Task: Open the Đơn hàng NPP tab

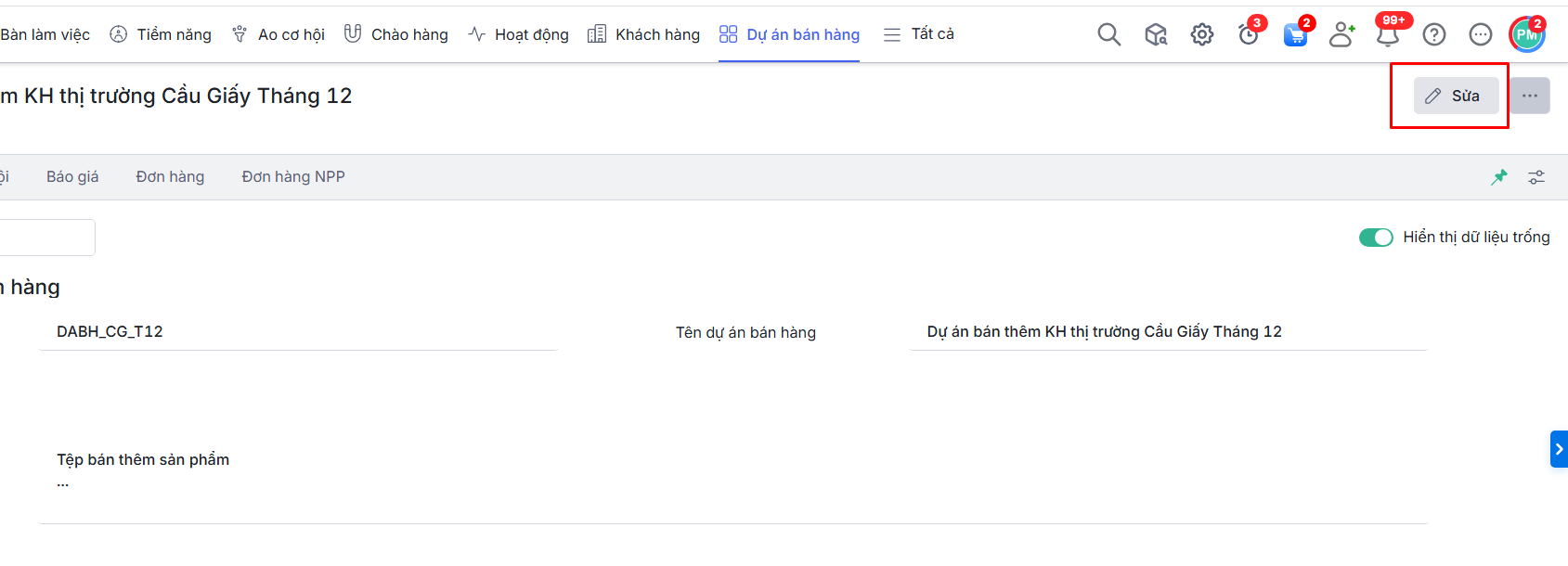Action: pyautogui.click(x=293, y=176)
